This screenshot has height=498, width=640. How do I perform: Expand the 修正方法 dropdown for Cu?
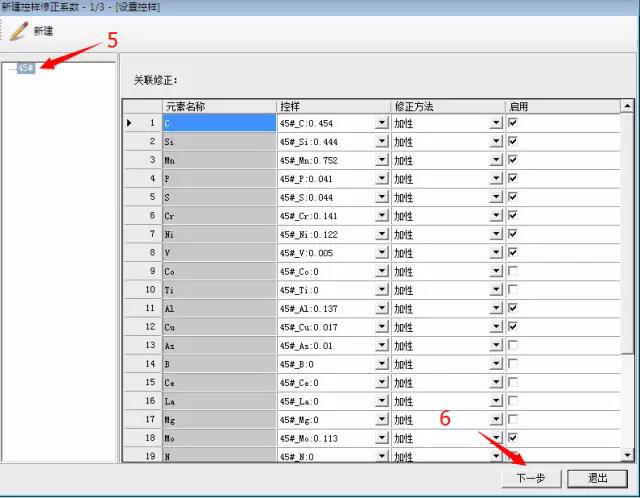(x=496, y=327)
